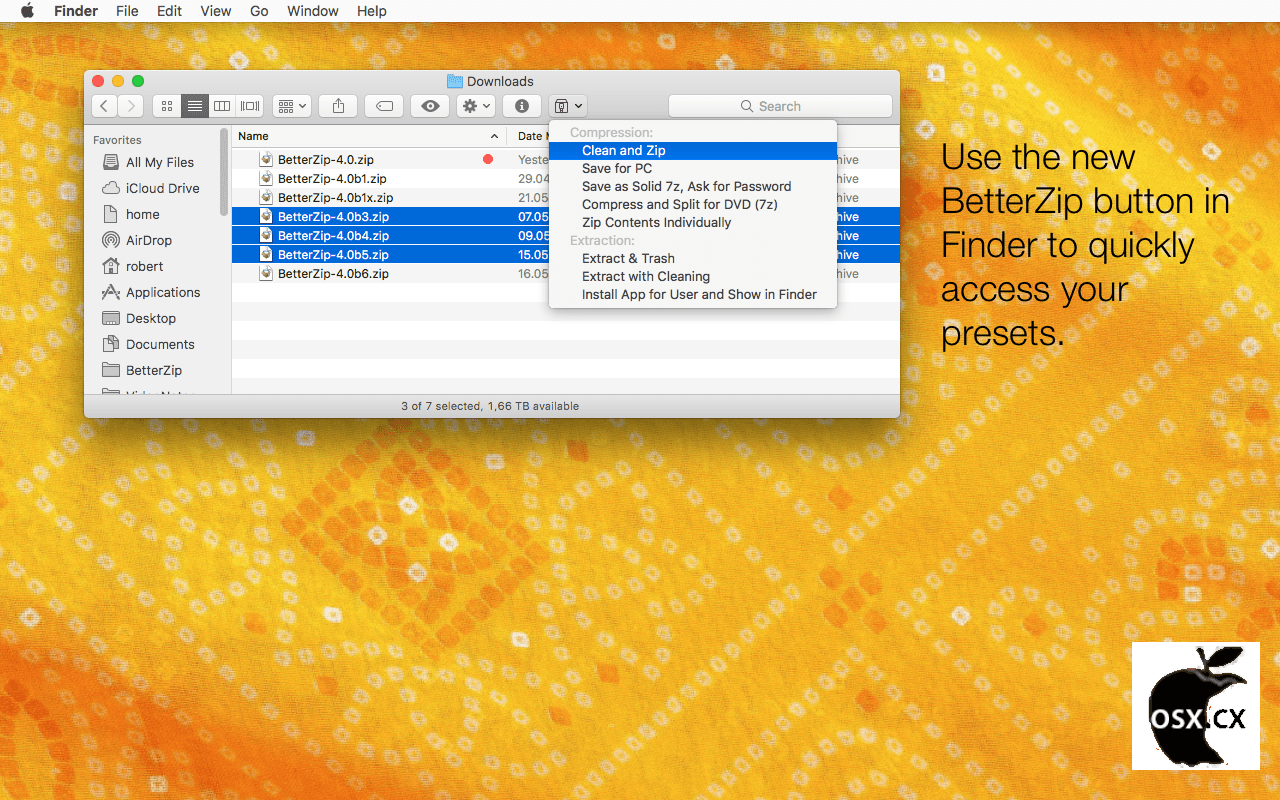Open the Window menu
The width and height of the screenshot is (1280, 800).
click(313, 11)
